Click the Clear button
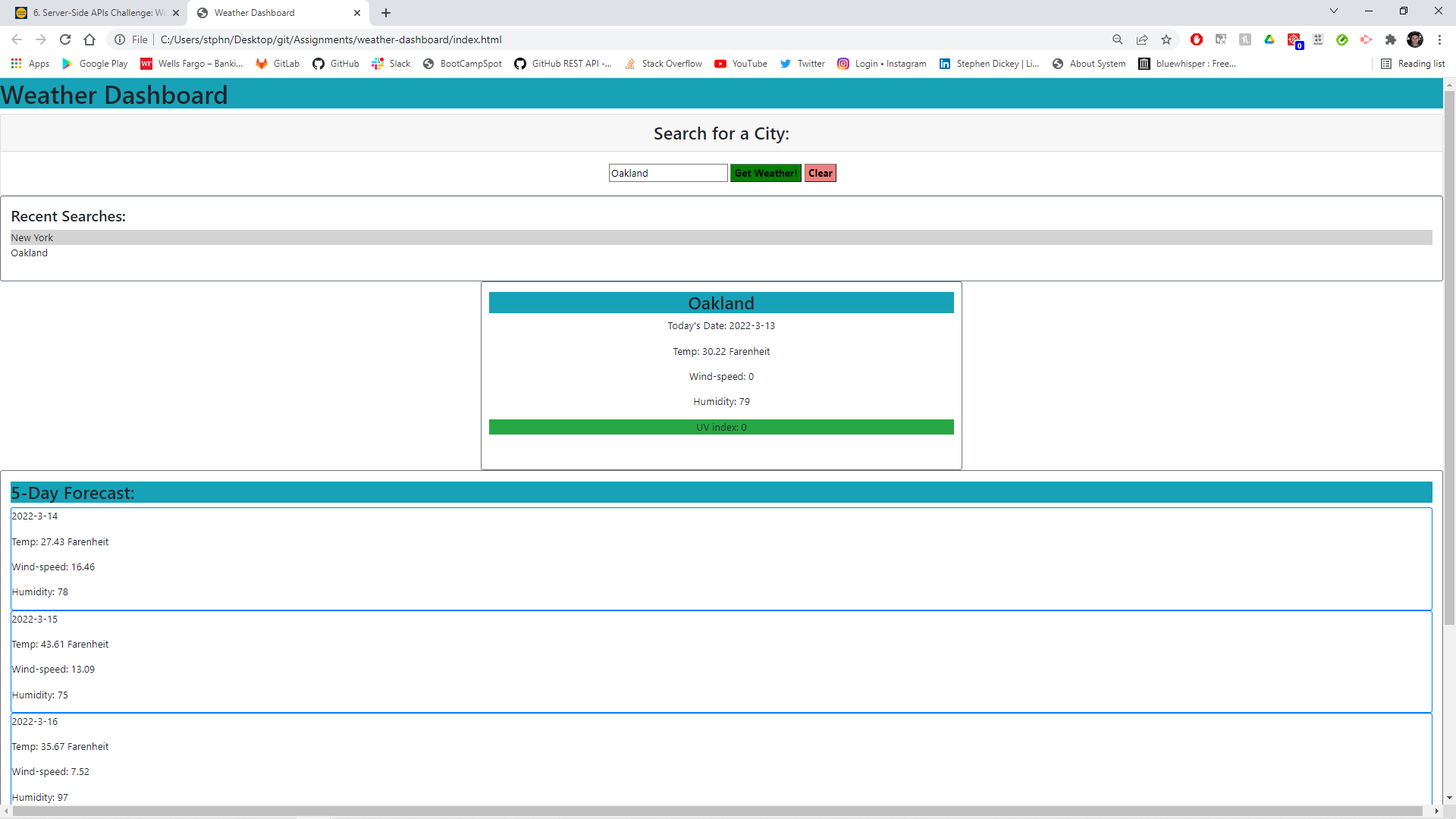Image resolution: width=1456 pixels, height=819 pixels. (x=819, y=173)
